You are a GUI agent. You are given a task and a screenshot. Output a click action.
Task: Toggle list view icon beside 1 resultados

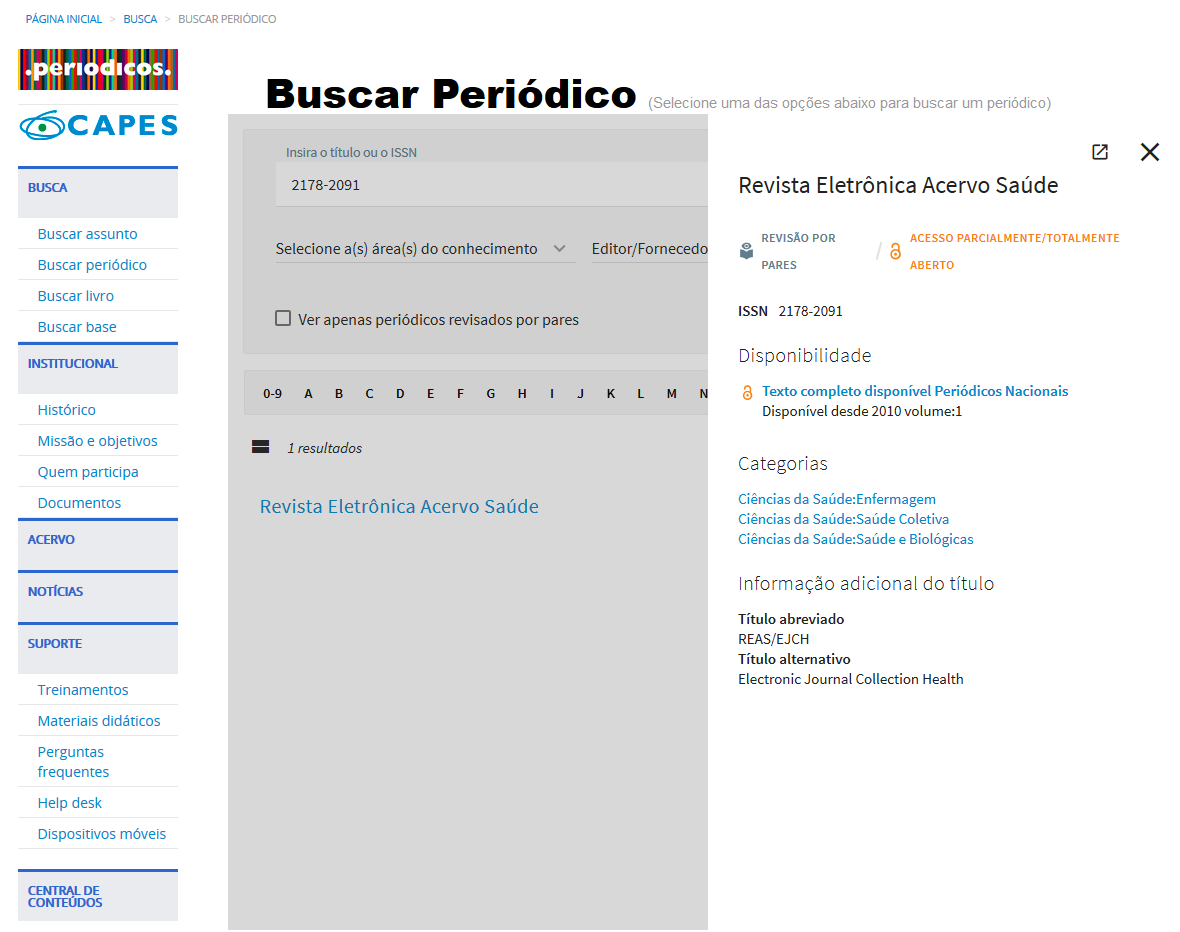tap(260, 447)
